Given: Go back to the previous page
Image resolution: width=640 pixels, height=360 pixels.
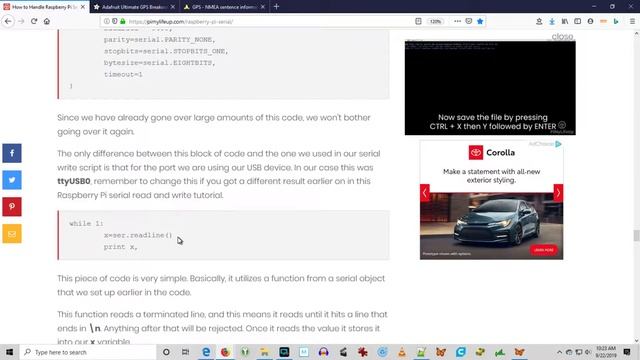Looking at the screenshot, I should pyautogui.click(x=8, y=21).
